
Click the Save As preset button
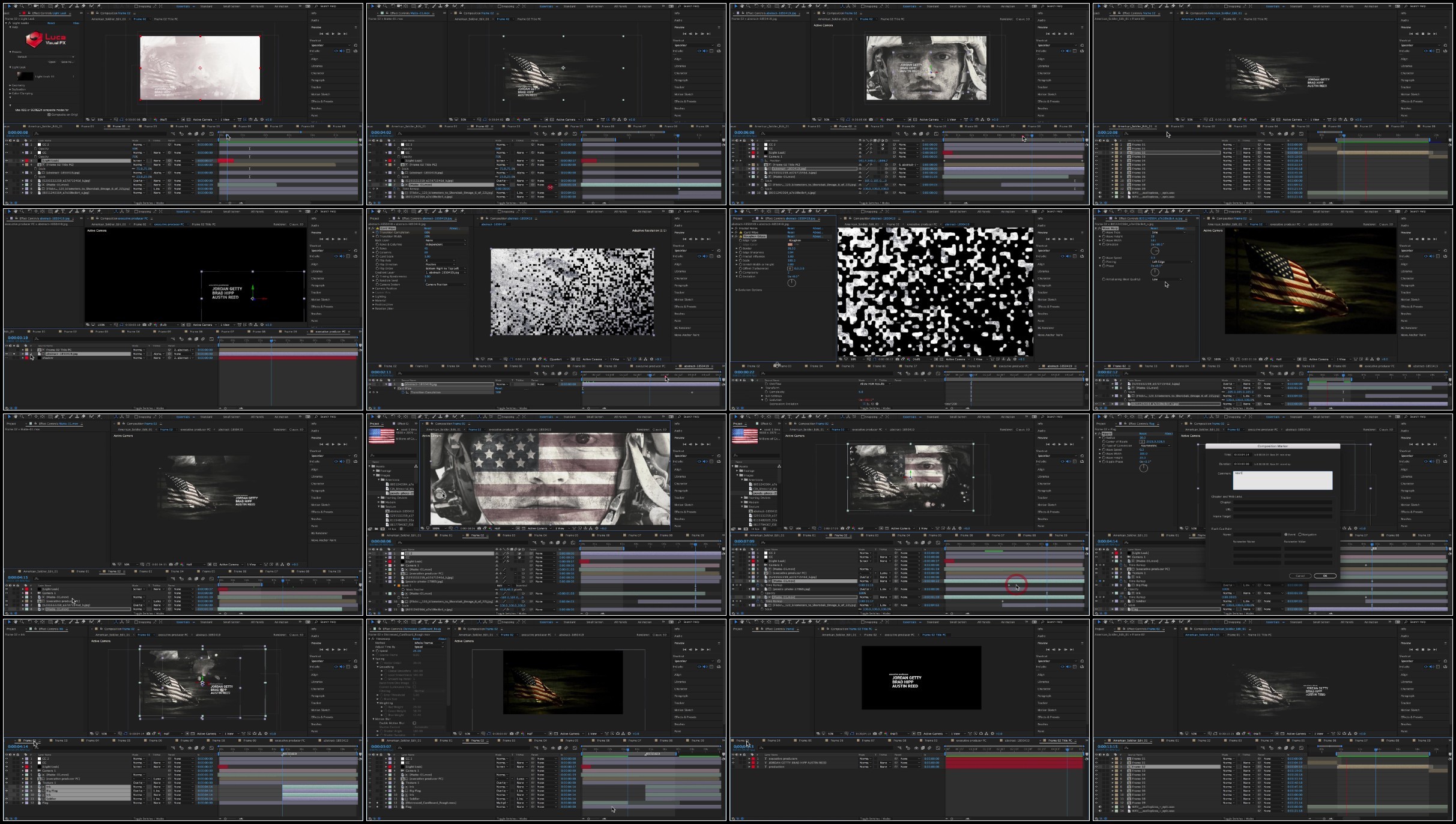pos(67,62)
